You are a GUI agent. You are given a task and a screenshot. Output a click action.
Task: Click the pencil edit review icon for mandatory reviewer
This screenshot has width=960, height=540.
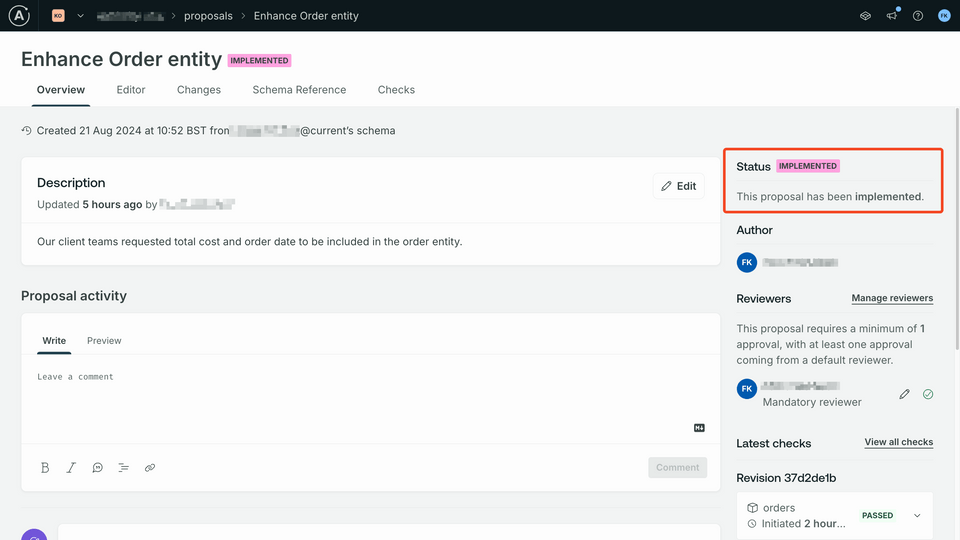click(x=904, y=394)
